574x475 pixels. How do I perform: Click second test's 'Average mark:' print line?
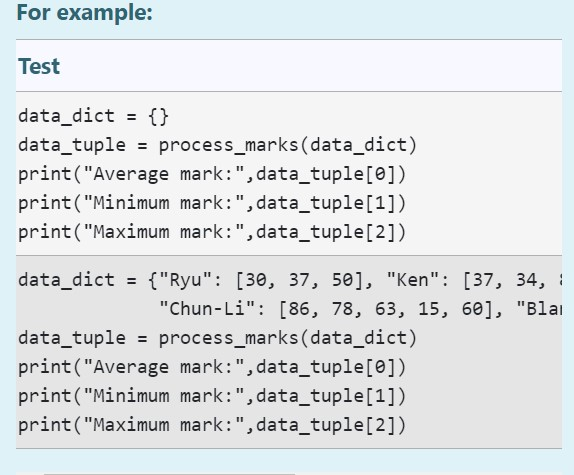(212, 367)
